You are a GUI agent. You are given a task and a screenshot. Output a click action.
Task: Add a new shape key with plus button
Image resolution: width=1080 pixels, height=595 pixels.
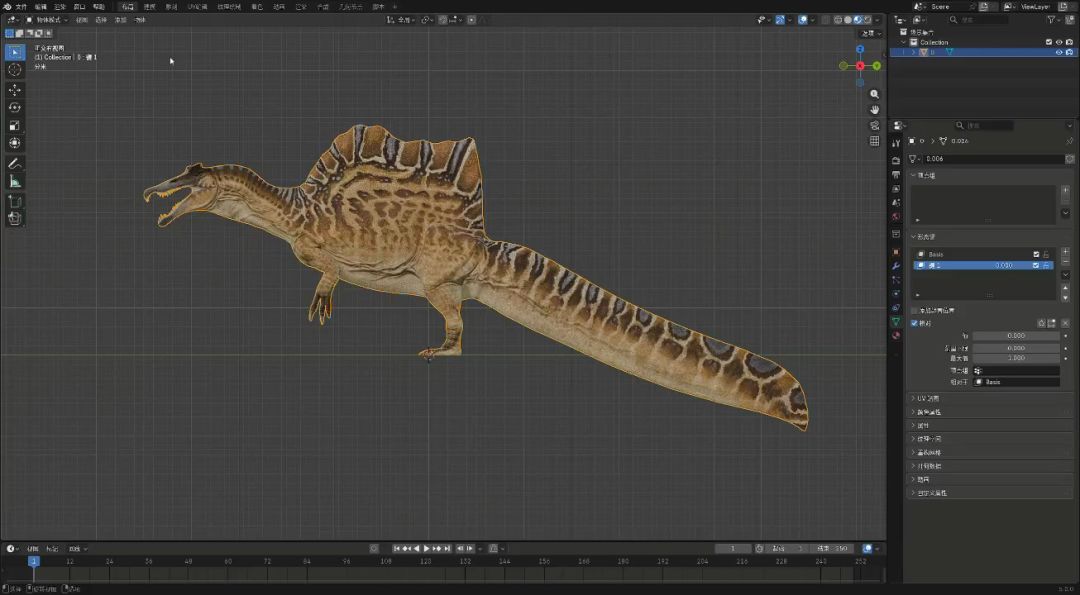(1066, 250)
